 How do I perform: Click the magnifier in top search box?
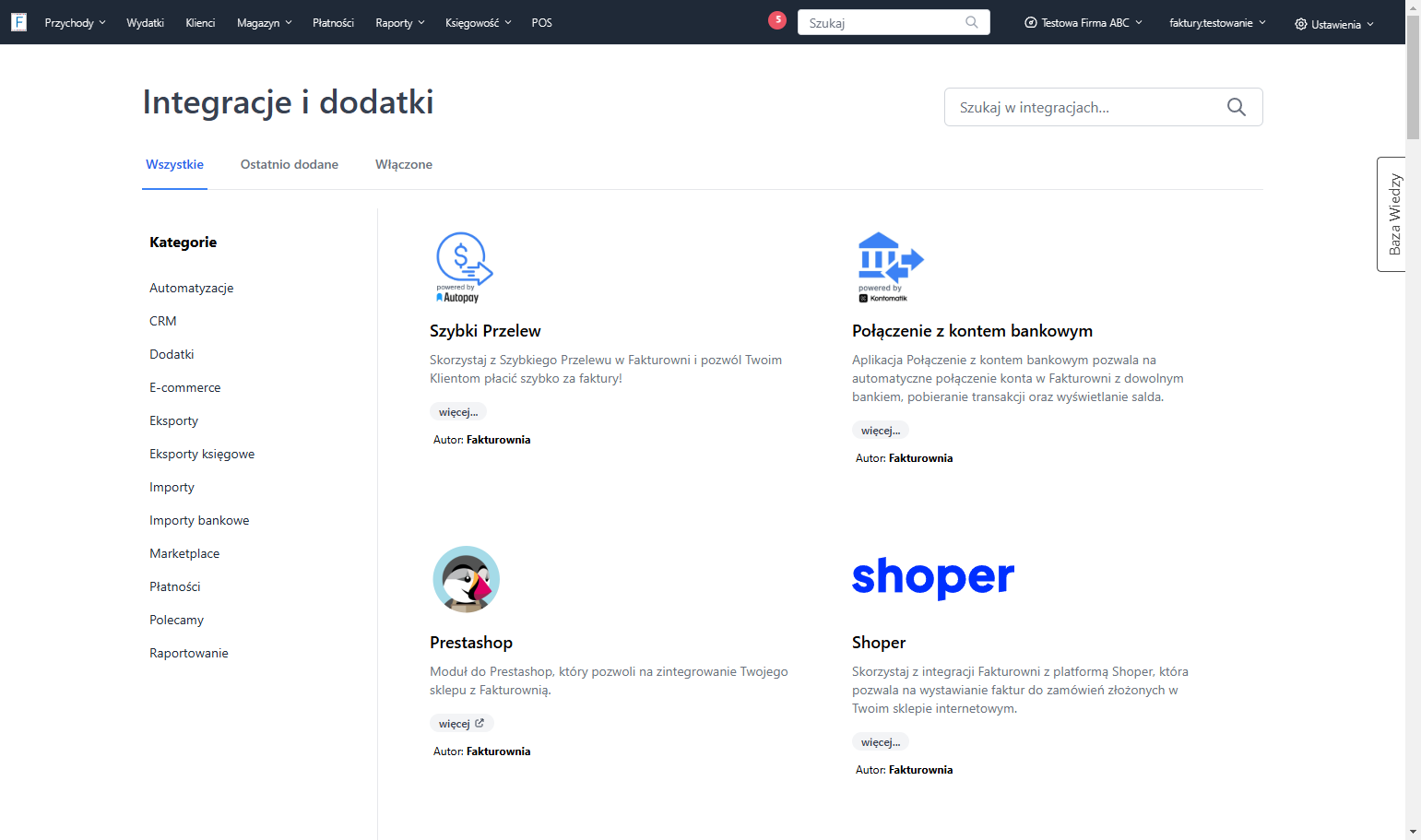click(972, 22)
